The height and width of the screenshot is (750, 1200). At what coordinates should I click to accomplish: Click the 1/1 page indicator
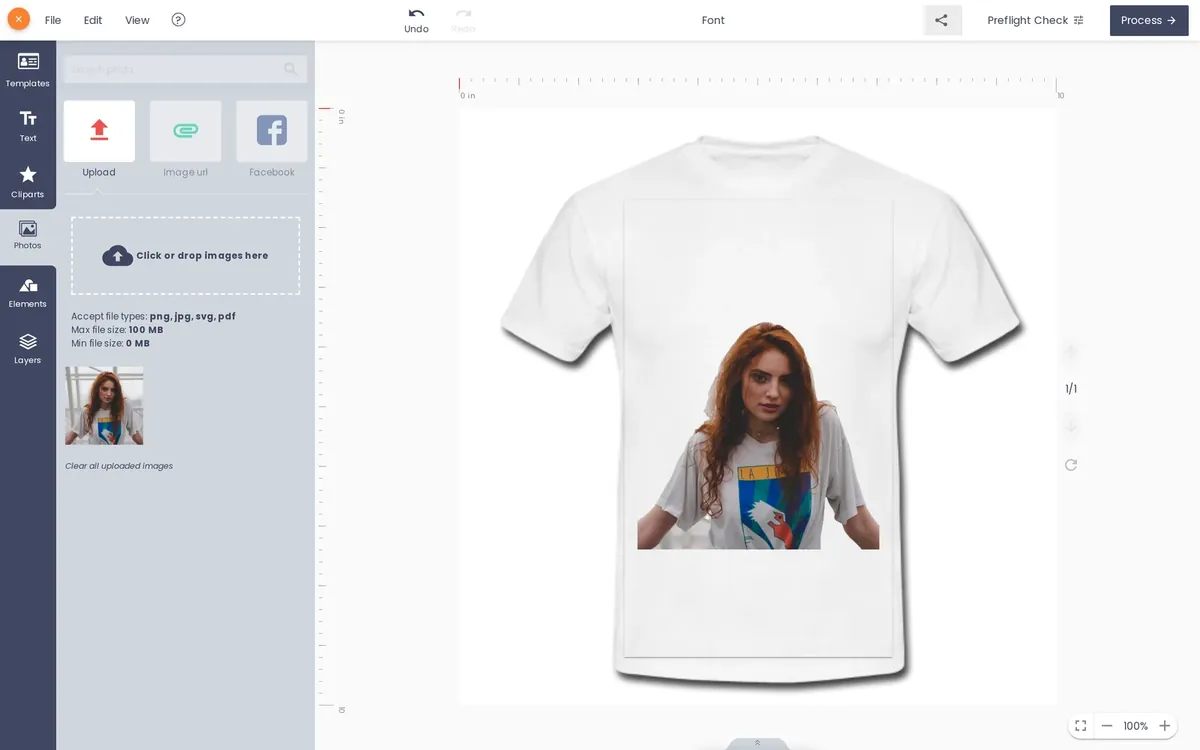(1071, 389)
